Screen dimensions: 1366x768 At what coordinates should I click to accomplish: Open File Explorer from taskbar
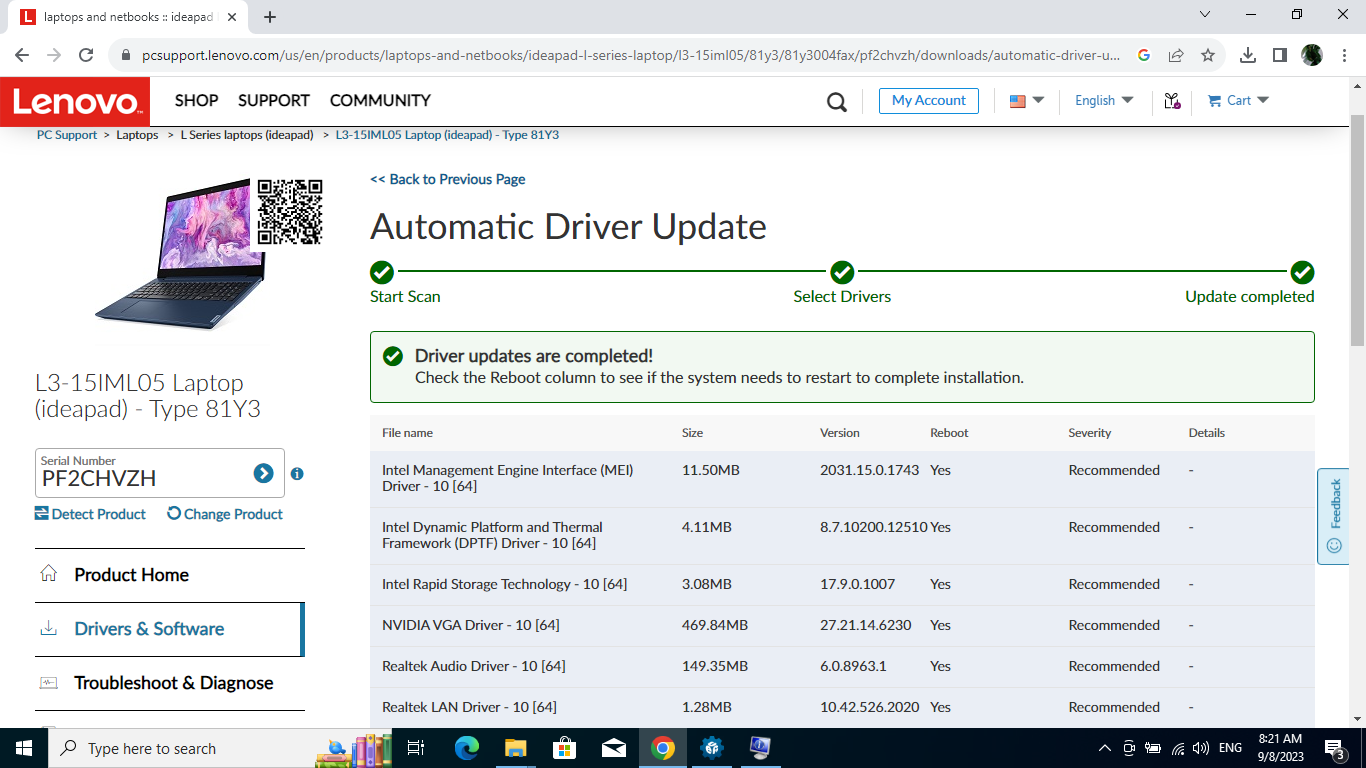tap(515, 748)
